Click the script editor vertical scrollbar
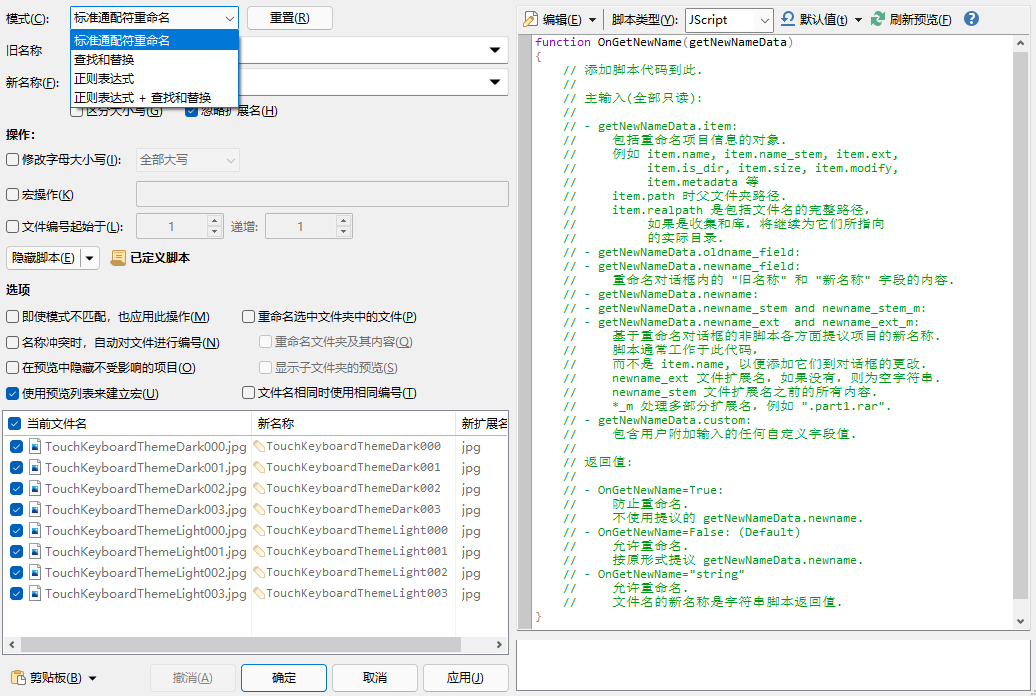Viewport: 1036px width, 696px height. point(1020,324)
